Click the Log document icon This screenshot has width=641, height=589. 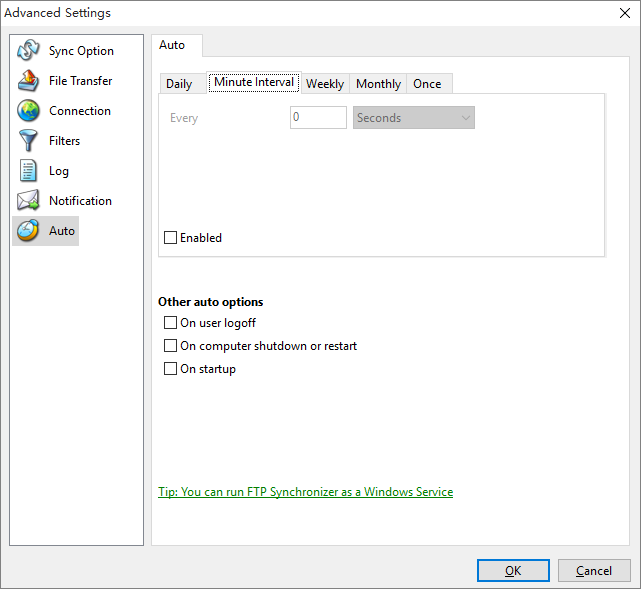(x=28, y=170)
